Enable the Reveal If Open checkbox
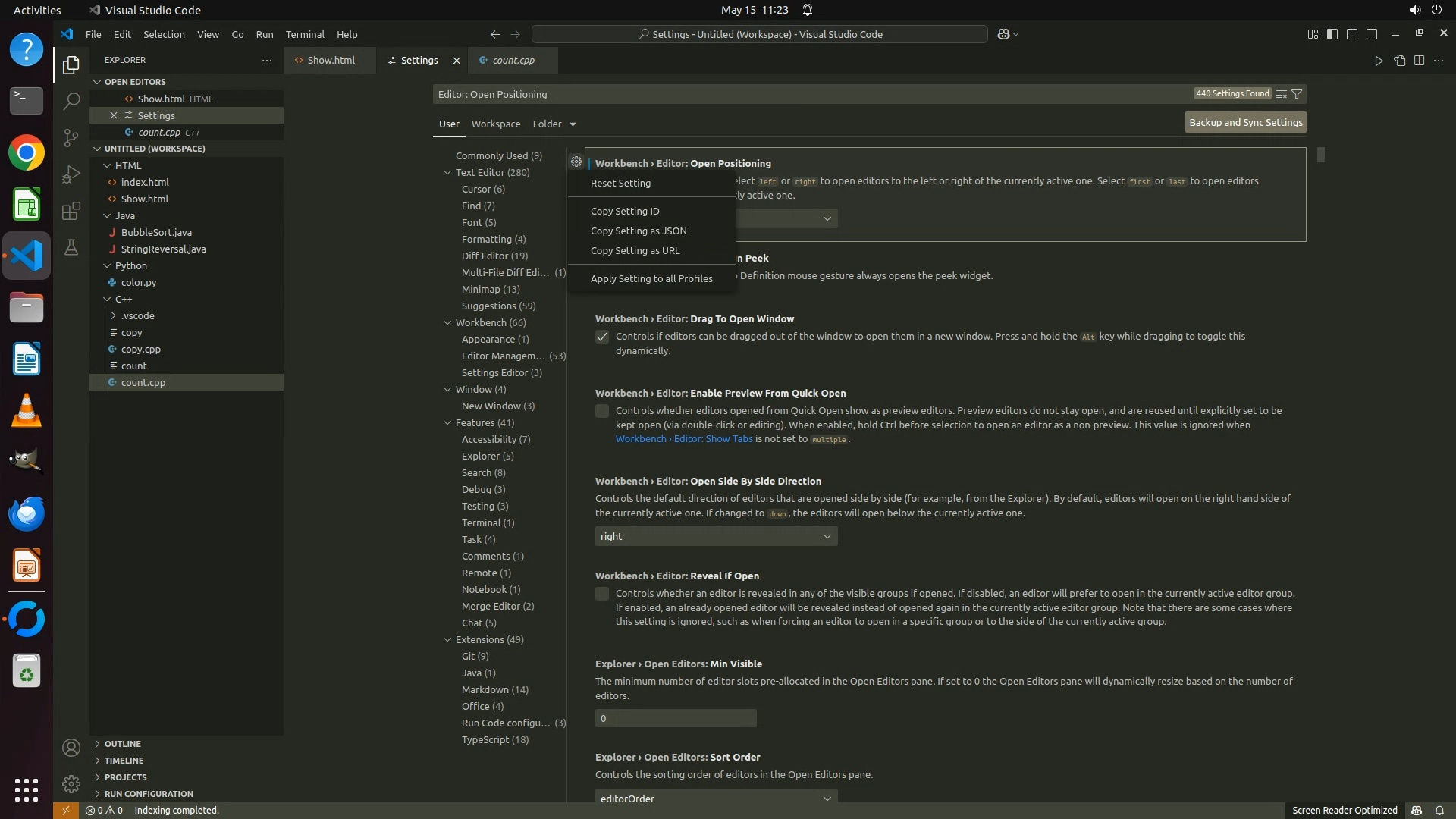Image resolution: width=1456 pixels, height=819 pixels. tap(602, 594)
